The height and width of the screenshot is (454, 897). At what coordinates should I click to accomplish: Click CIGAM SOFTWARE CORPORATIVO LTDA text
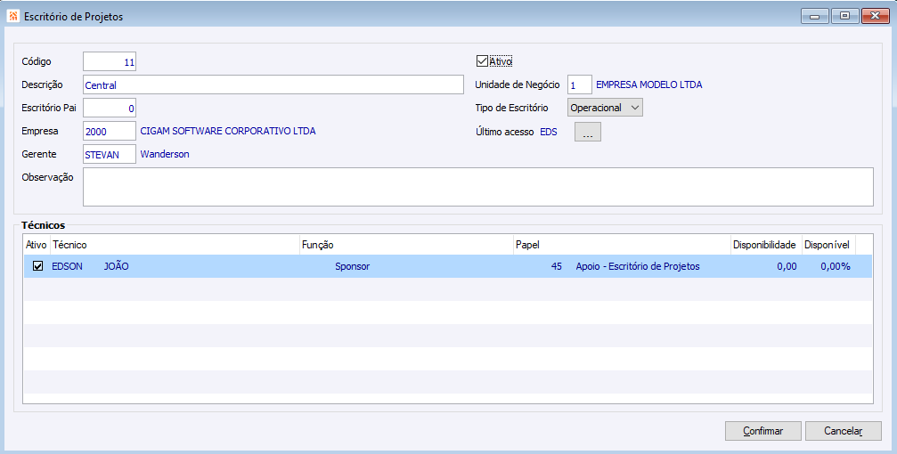(x=228, y=131)
